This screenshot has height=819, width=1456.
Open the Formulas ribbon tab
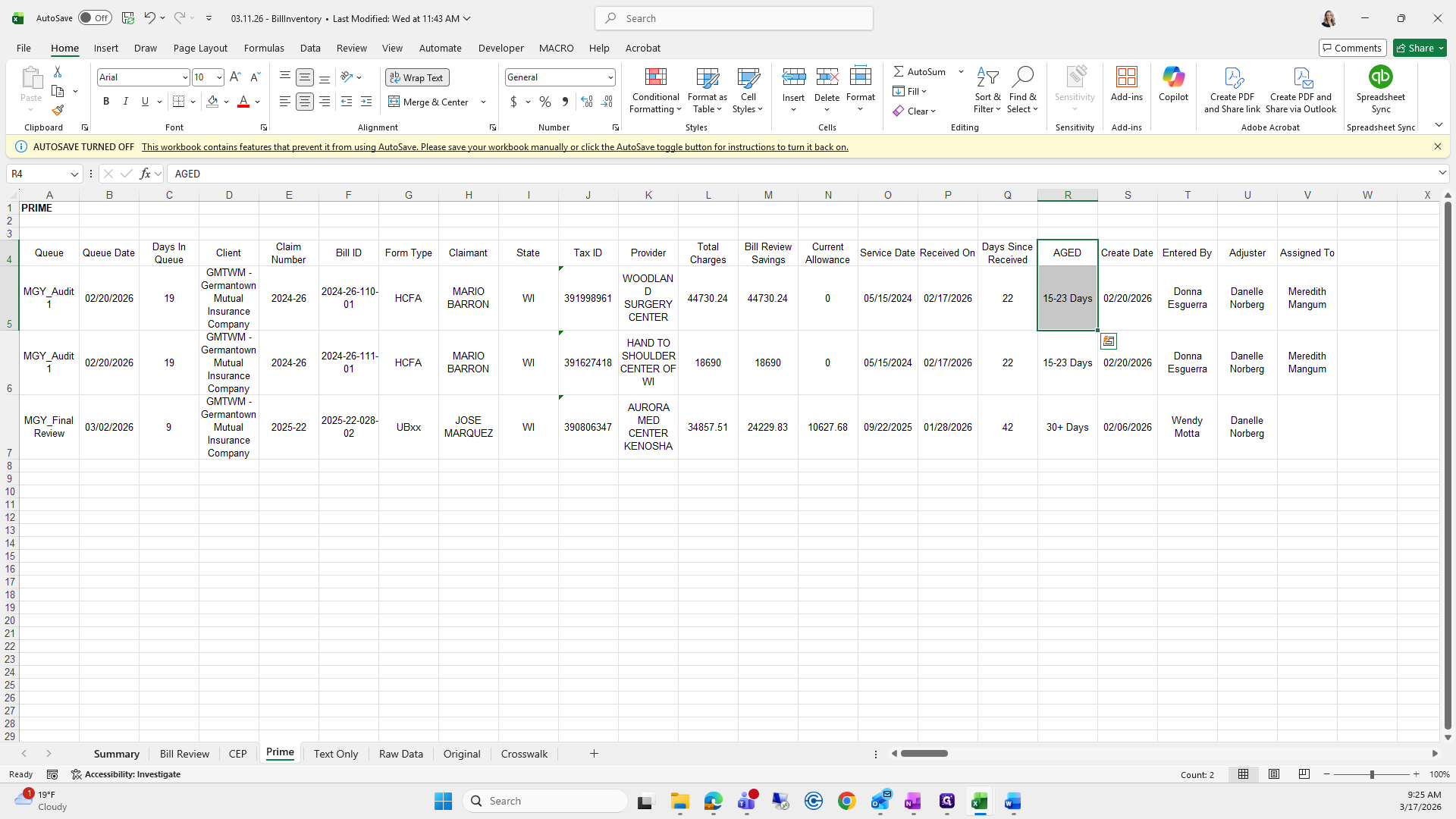(264, 48)
